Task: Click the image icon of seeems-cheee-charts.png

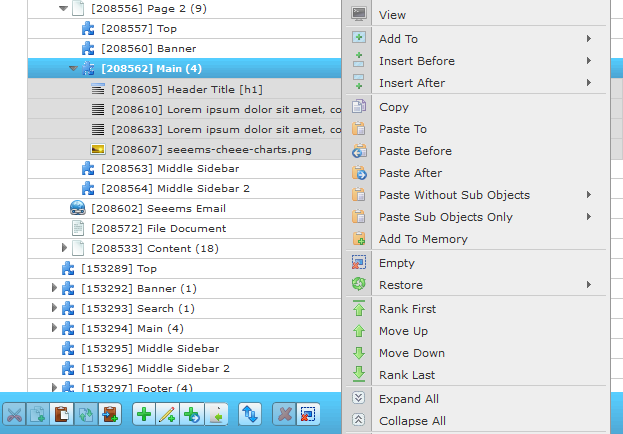Action: 98,149
